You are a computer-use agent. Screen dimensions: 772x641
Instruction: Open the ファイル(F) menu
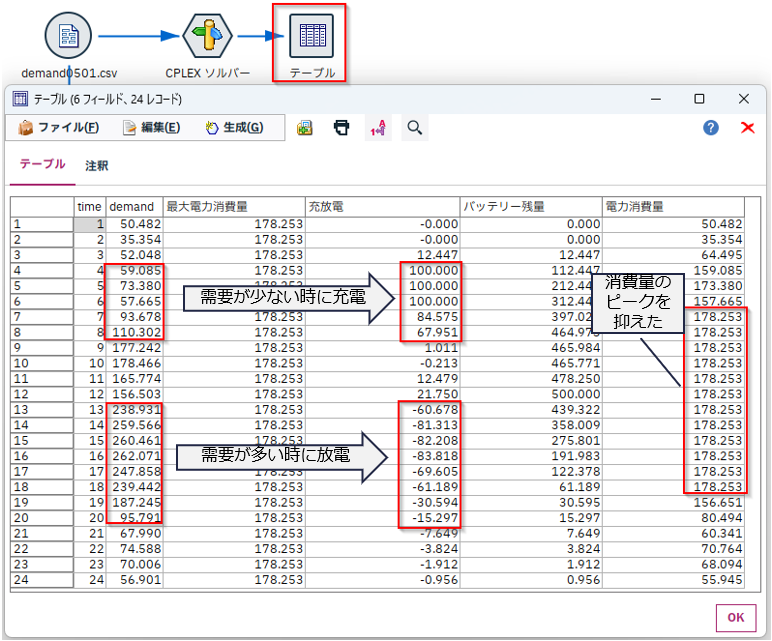pyautogui.click(x=59, y=128)
